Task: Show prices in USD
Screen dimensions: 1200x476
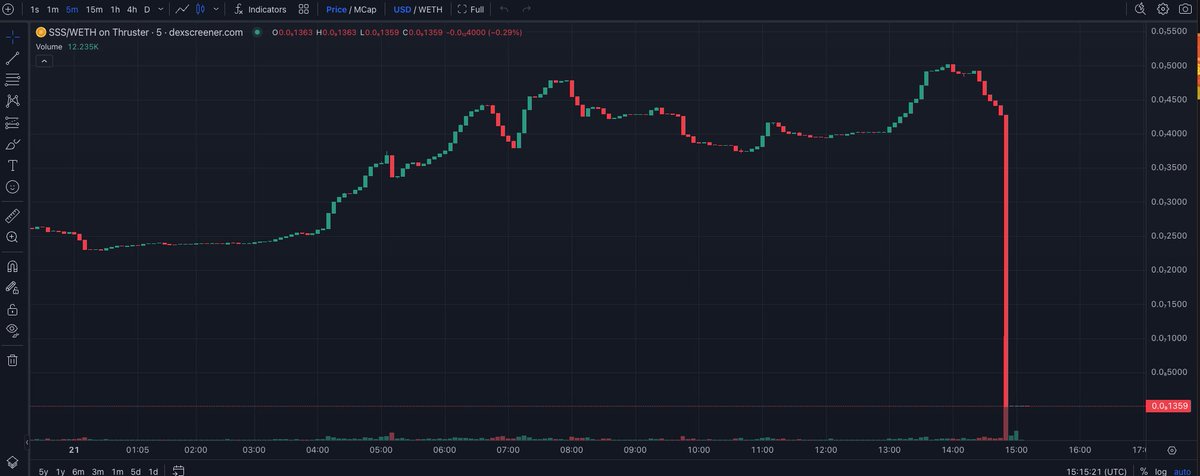Action: pos(403,9)
